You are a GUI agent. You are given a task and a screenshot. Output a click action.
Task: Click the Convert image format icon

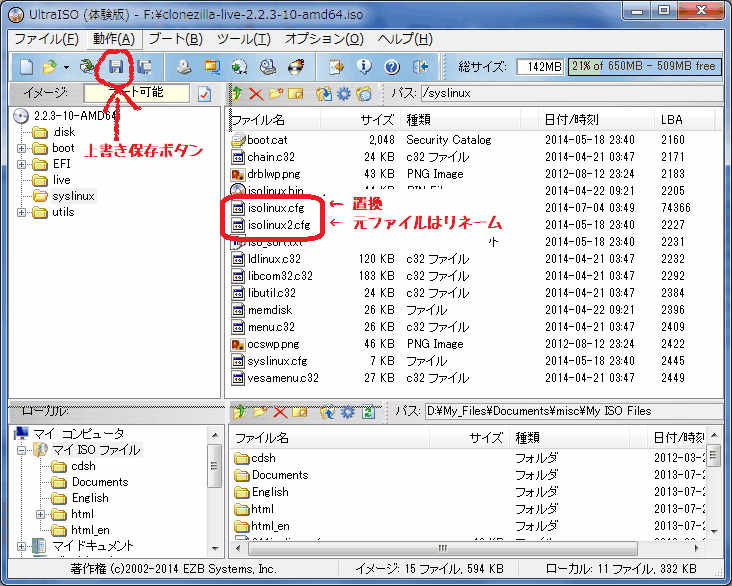click(212, 67)
